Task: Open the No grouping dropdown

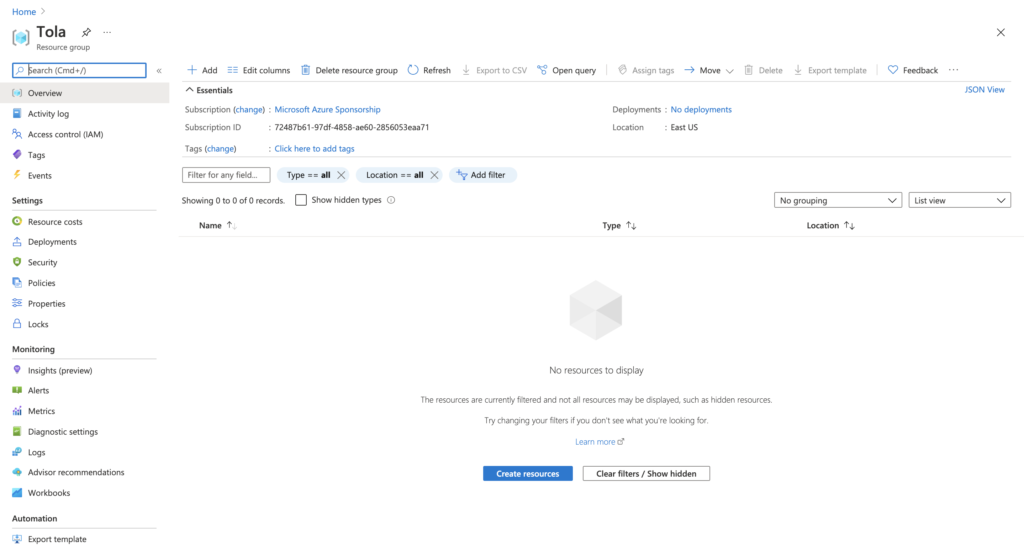Action: coord(838,200)
